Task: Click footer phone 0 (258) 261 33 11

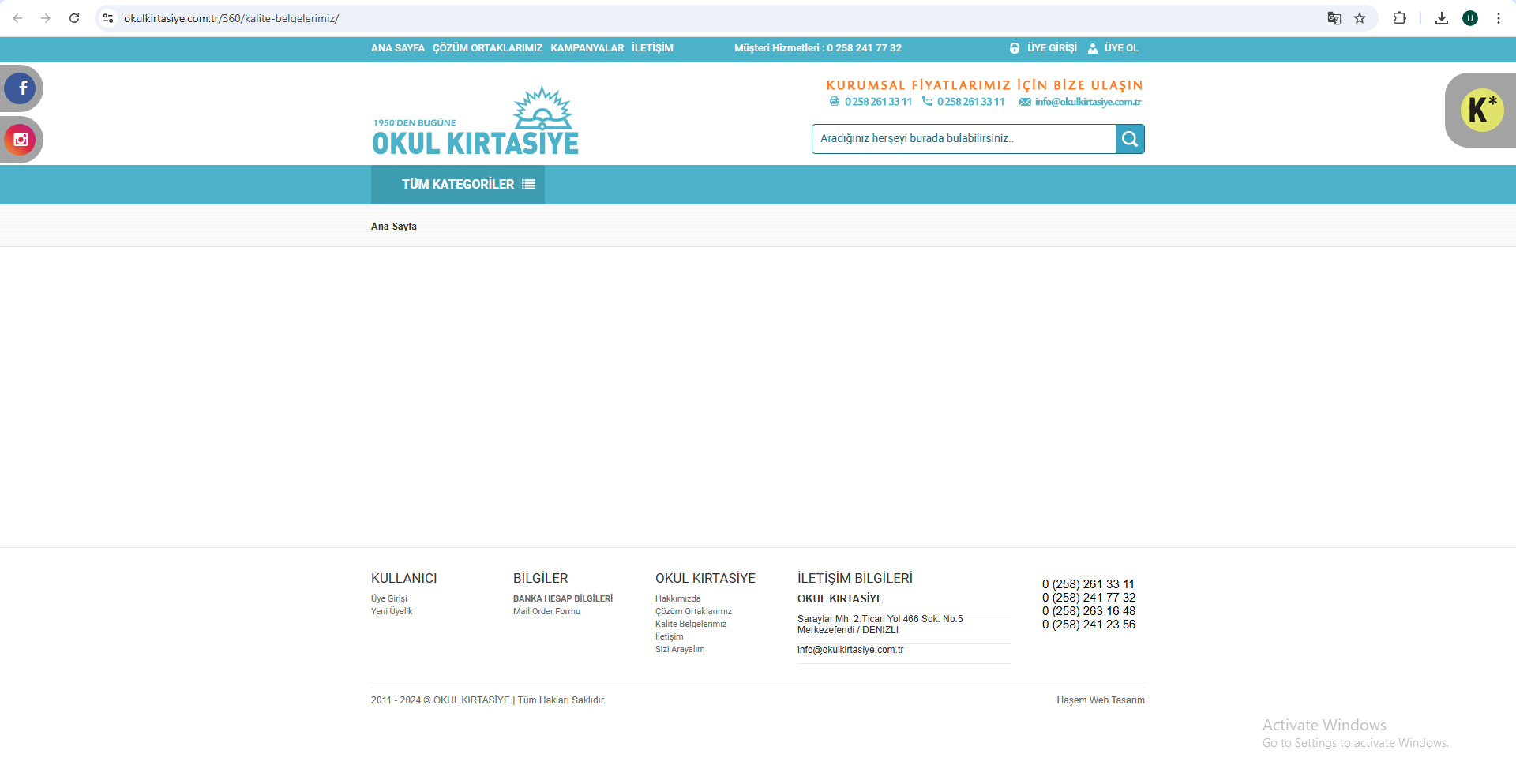Action: 1088,584
